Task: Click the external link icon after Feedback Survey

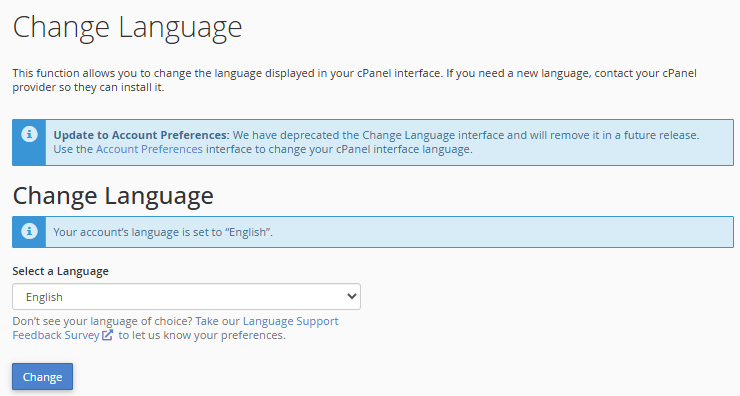Action: [x=108, y=335]
